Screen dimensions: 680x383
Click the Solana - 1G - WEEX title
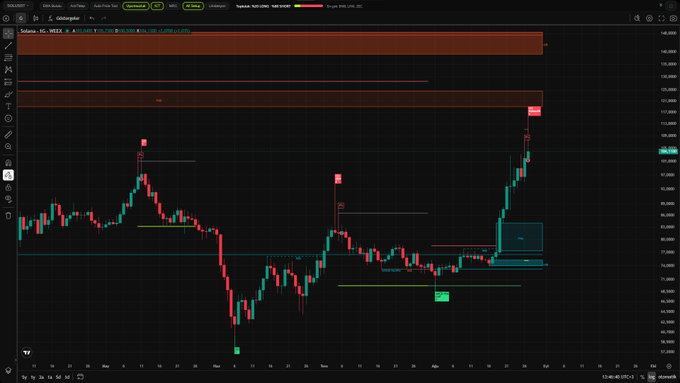point(41,31)
